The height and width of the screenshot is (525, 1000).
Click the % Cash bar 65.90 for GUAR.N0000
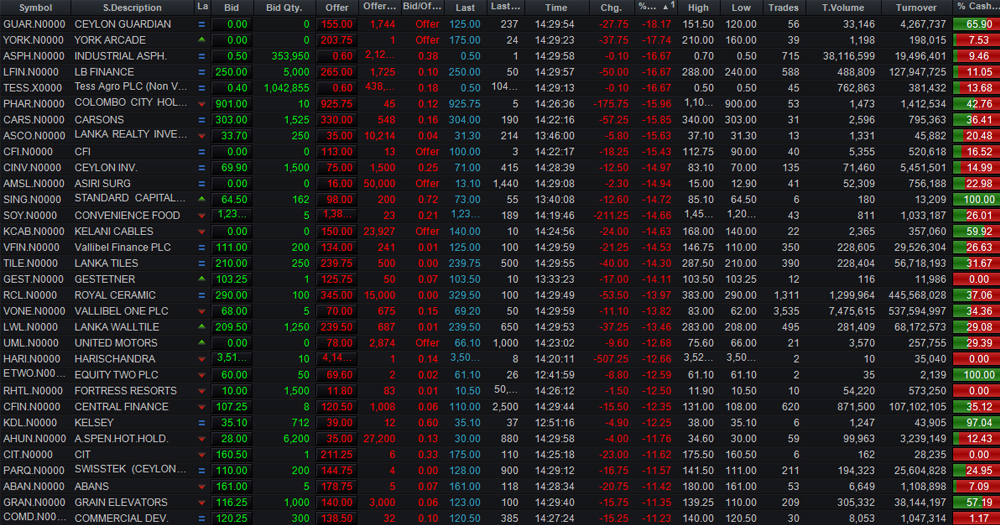[976, 24]
